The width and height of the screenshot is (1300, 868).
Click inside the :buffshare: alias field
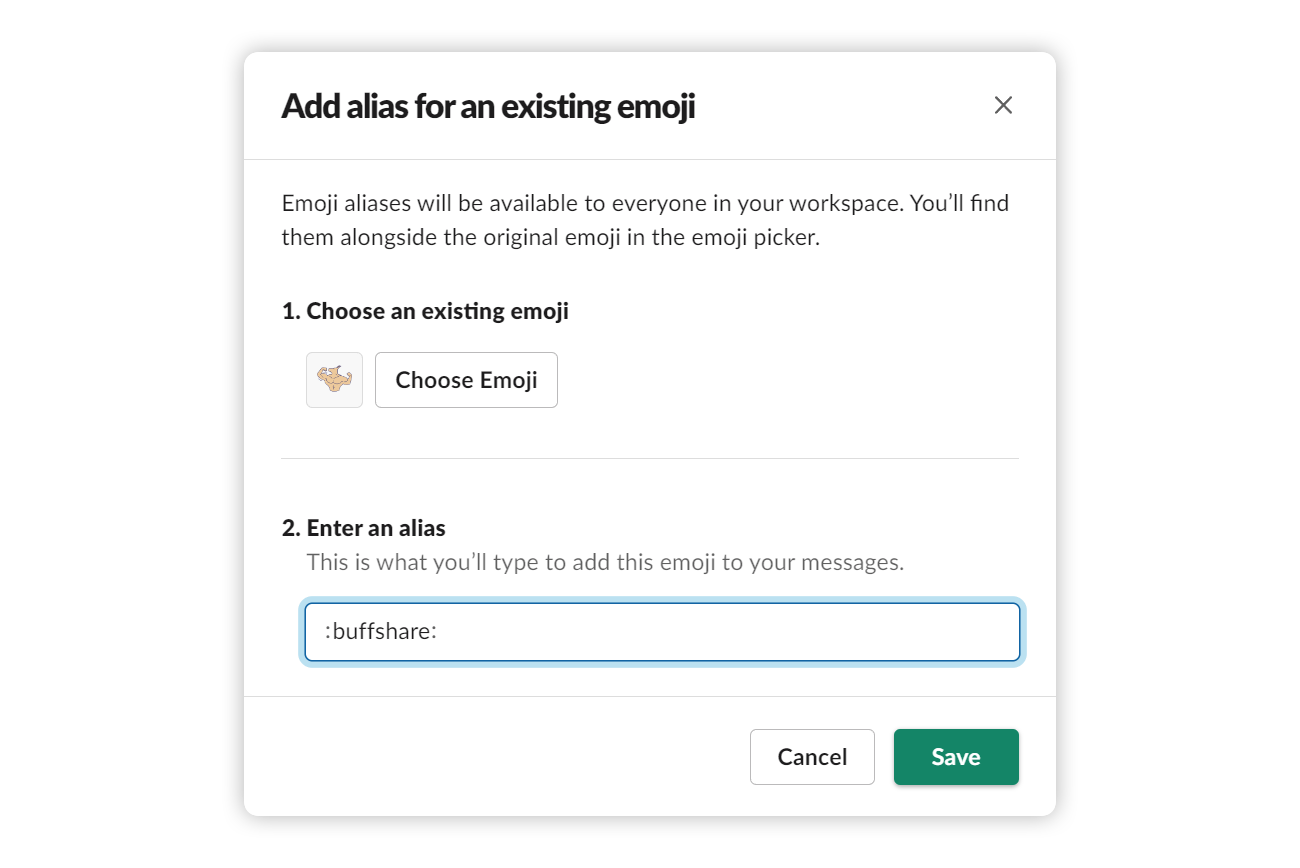click(660, 631)
